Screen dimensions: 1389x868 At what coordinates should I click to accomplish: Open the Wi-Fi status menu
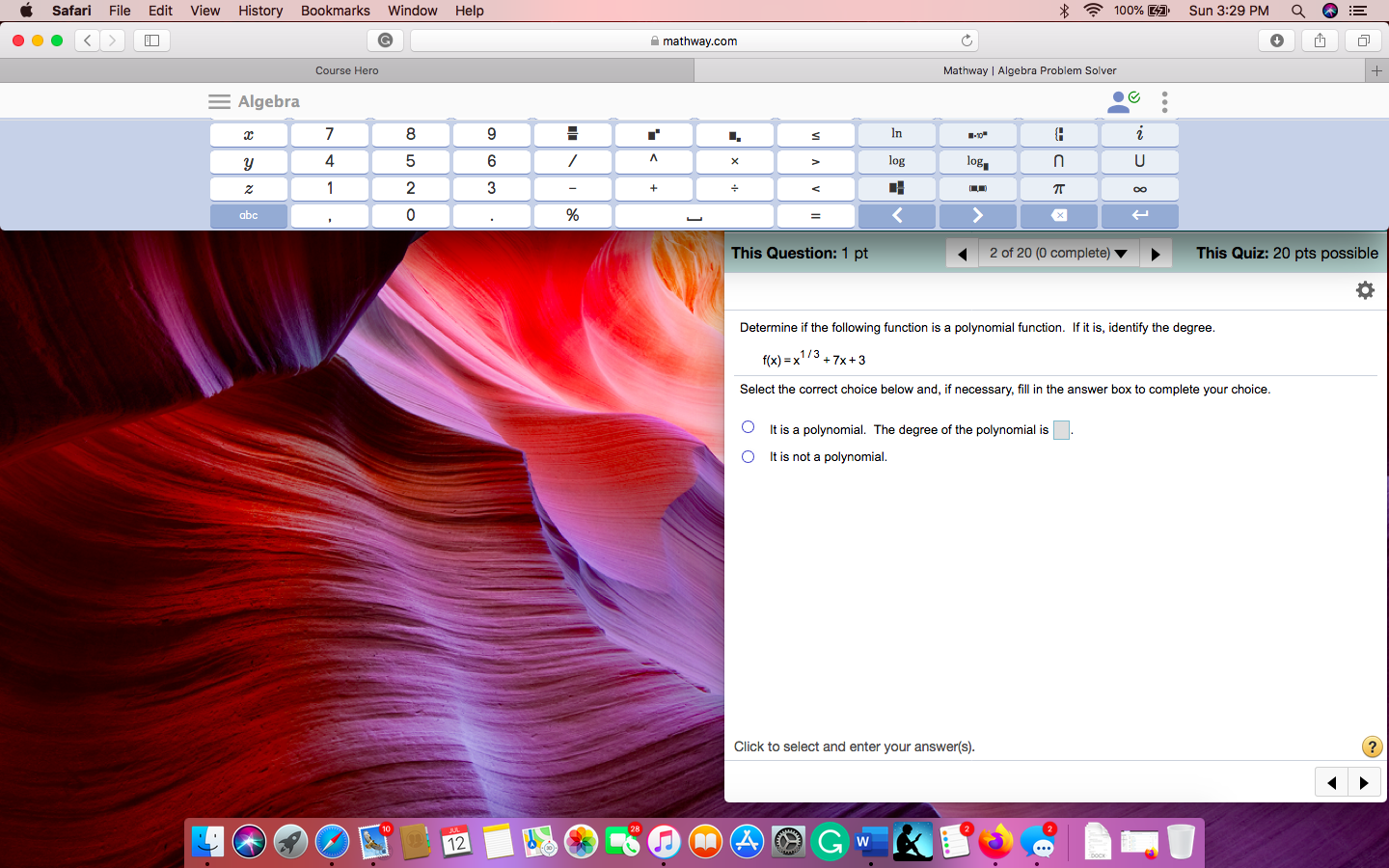coord(1093,11)
